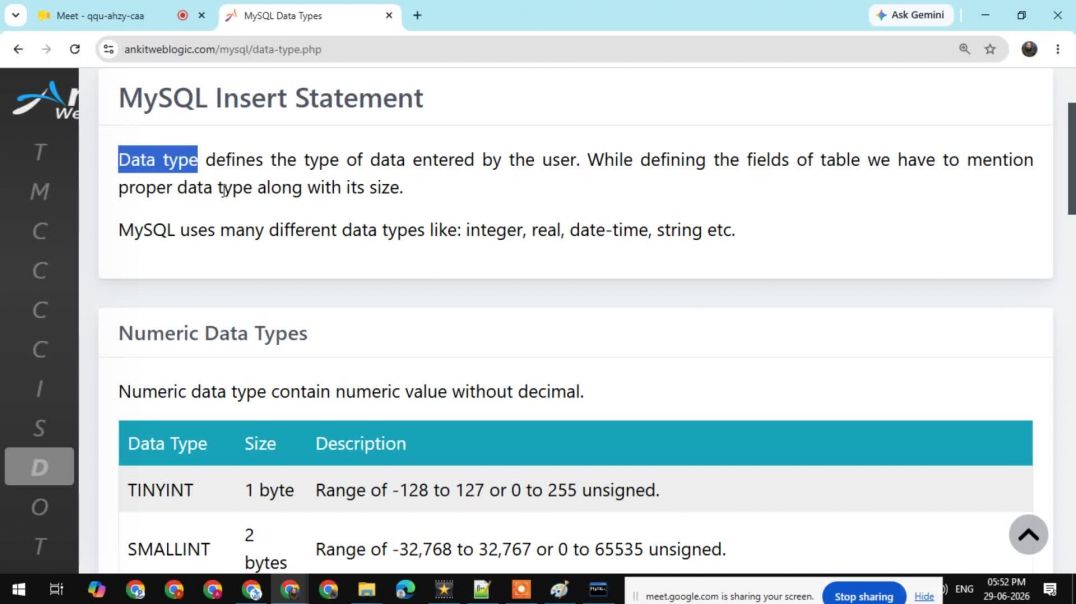Open the dark monitor-style app on the taskbar
Screen dimensions: 1076x604
[x=598, y=589]
